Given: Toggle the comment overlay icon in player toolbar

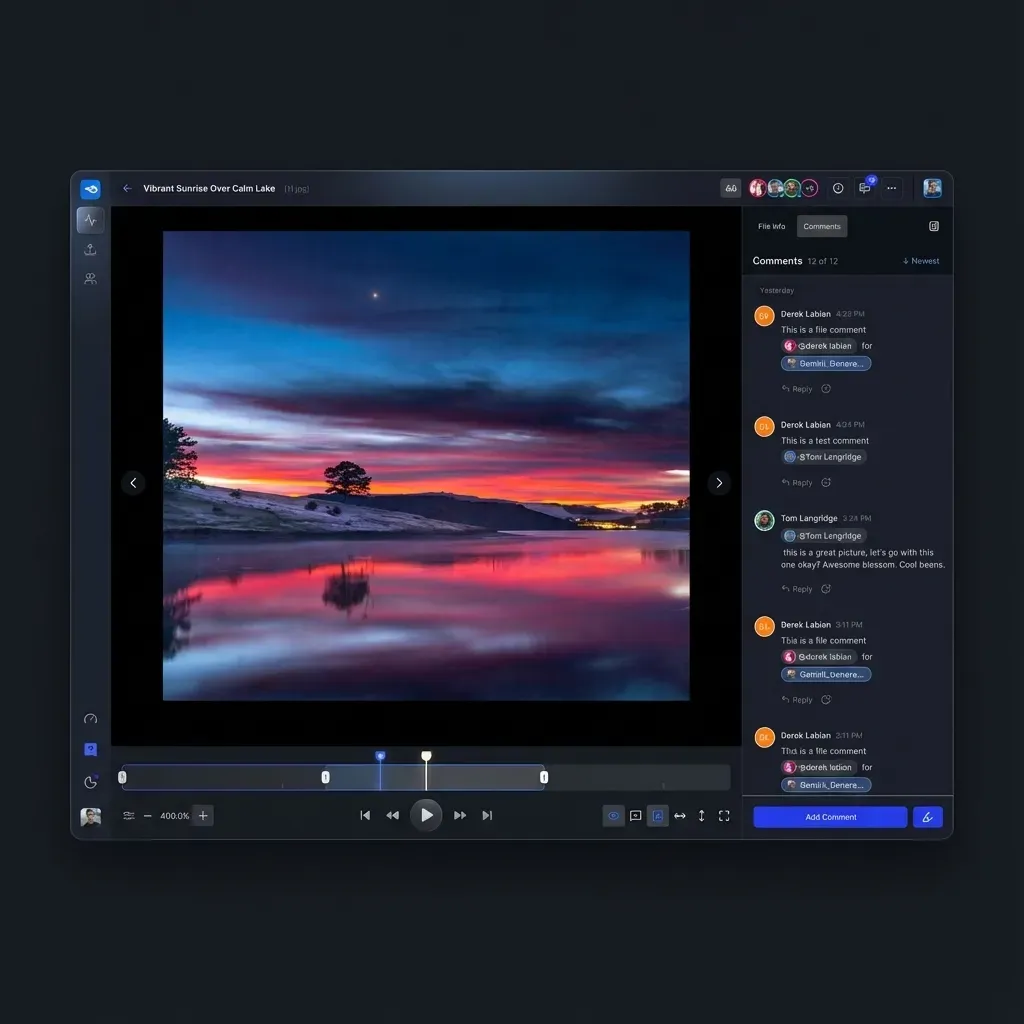Looking at the screenshot, I should tap(635, 816).
